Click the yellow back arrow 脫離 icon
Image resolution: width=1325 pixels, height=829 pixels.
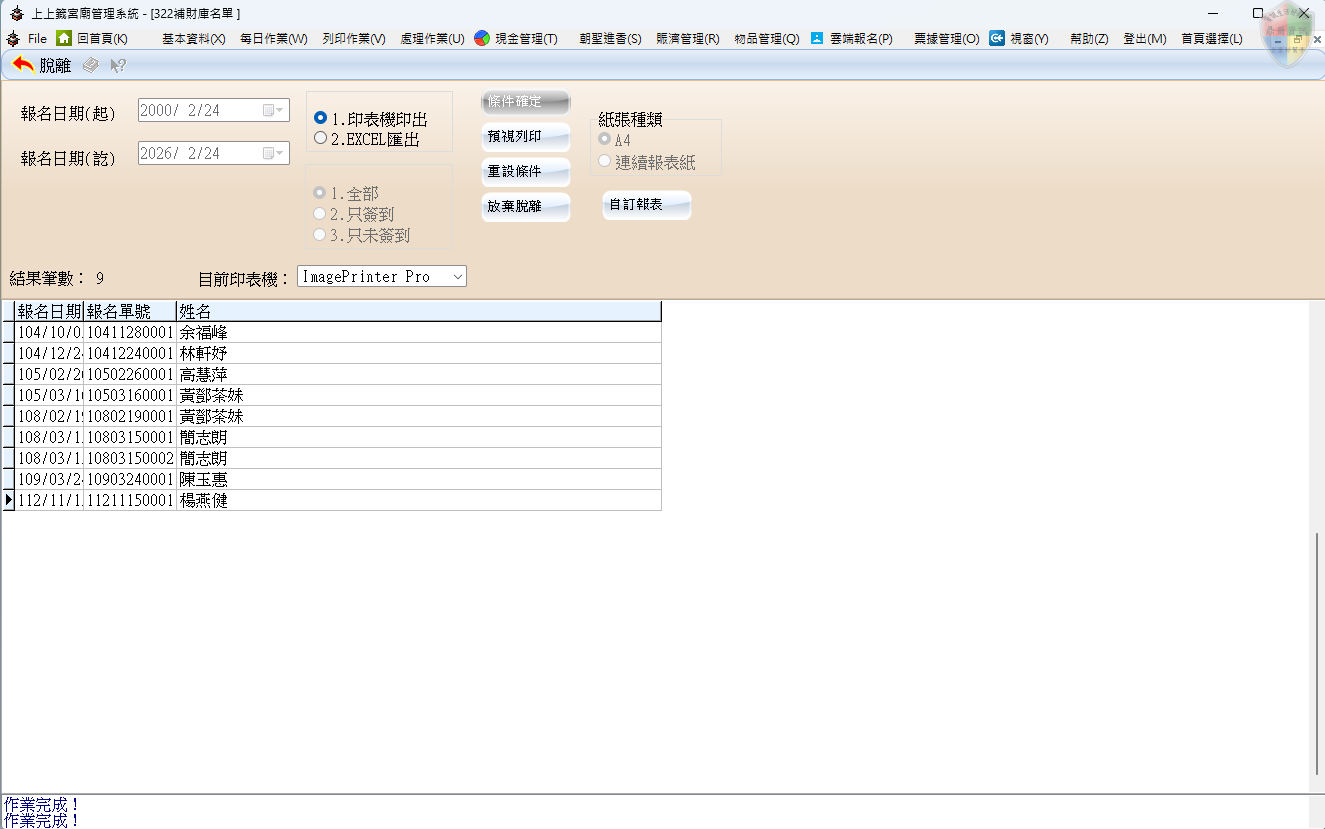(23, 65)
